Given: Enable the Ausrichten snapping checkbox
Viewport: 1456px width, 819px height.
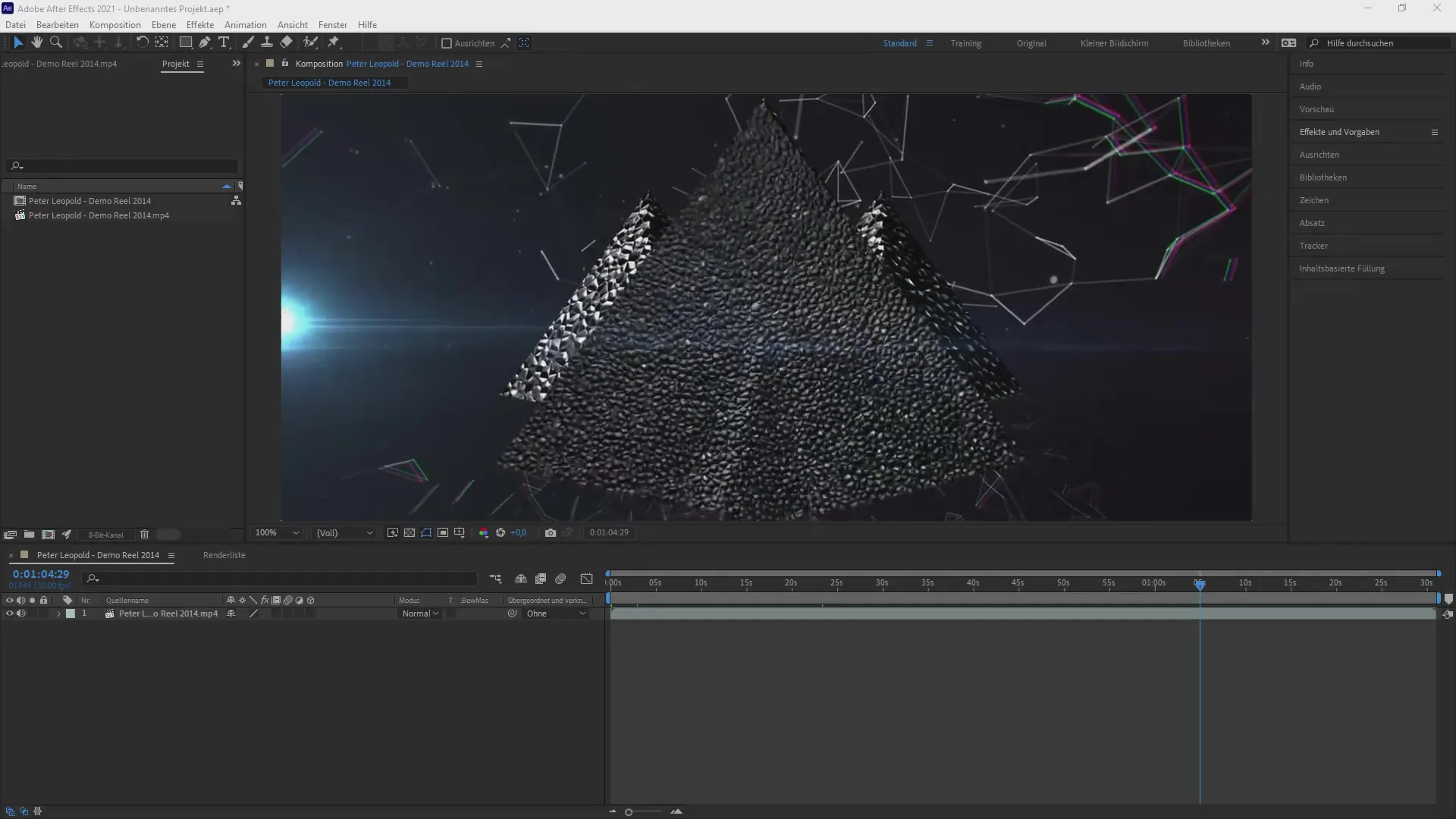Looking at the screenshot, I should (x=447, y=43).
